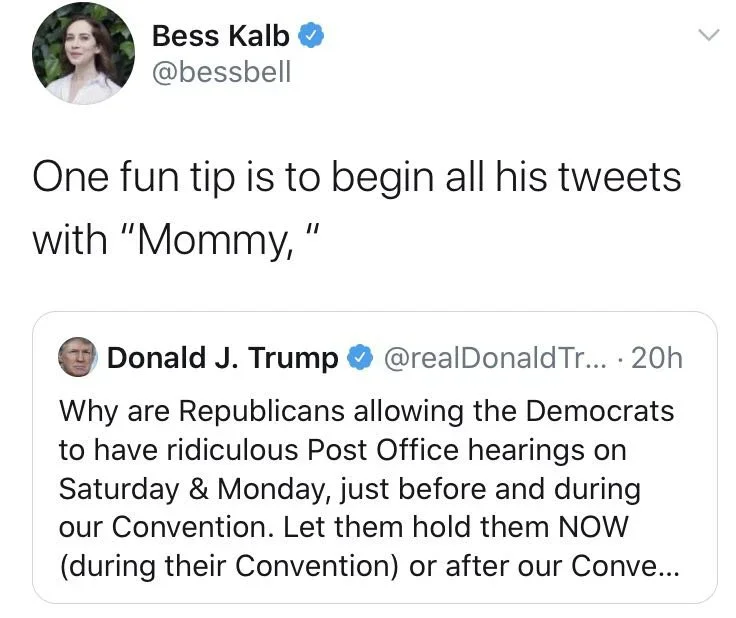Open the @bessbell handle
736x618 pixels.
(x=221, y=72)
